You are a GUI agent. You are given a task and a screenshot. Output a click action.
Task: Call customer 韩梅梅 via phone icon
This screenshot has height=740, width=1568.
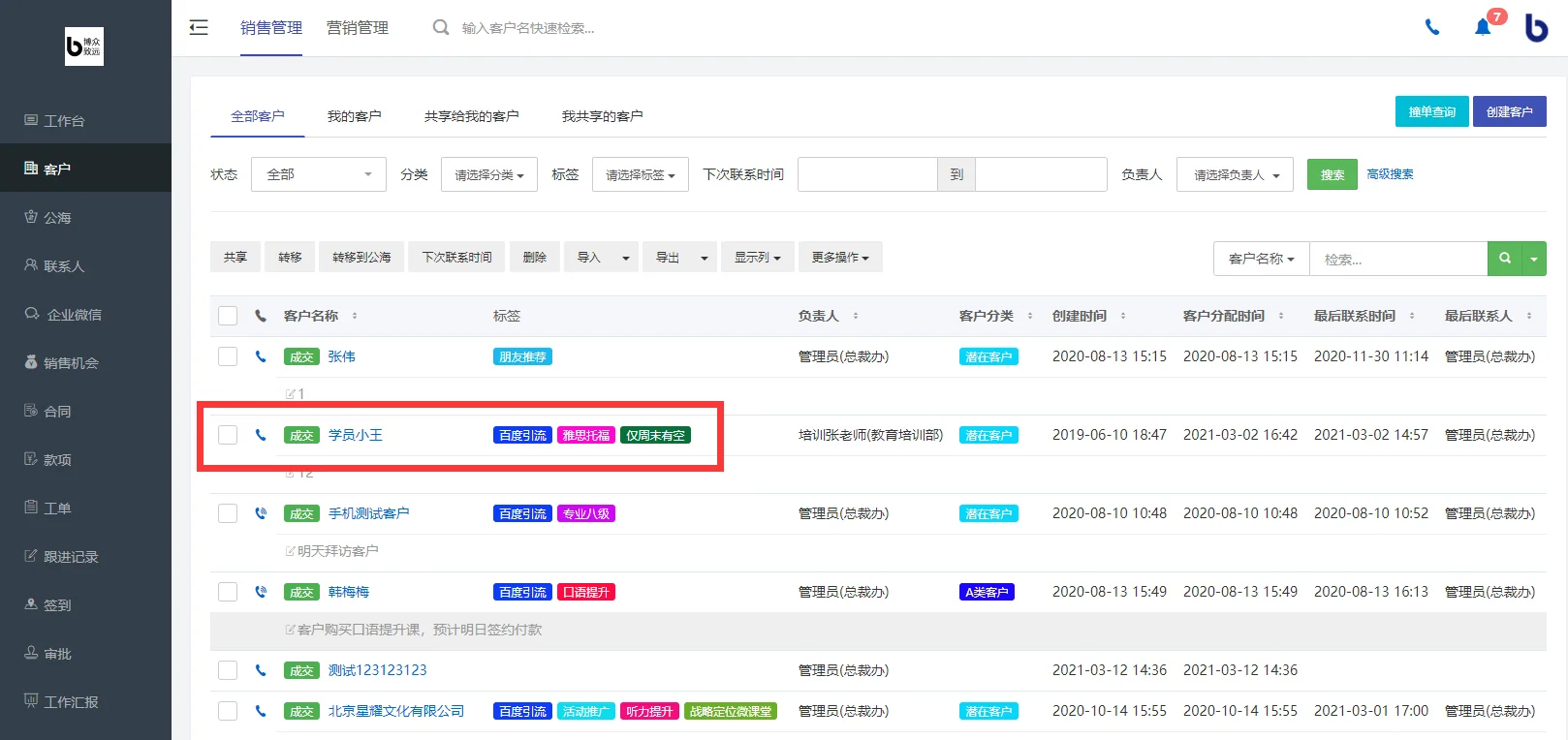(x=261, y=592)
